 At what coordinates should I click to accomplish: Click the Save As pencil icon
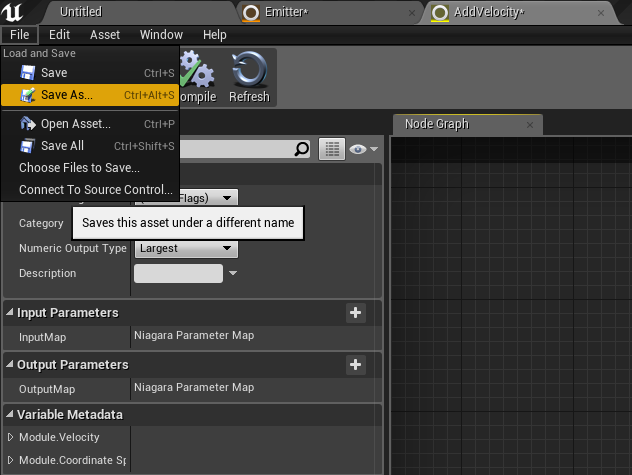click(28, 95)
